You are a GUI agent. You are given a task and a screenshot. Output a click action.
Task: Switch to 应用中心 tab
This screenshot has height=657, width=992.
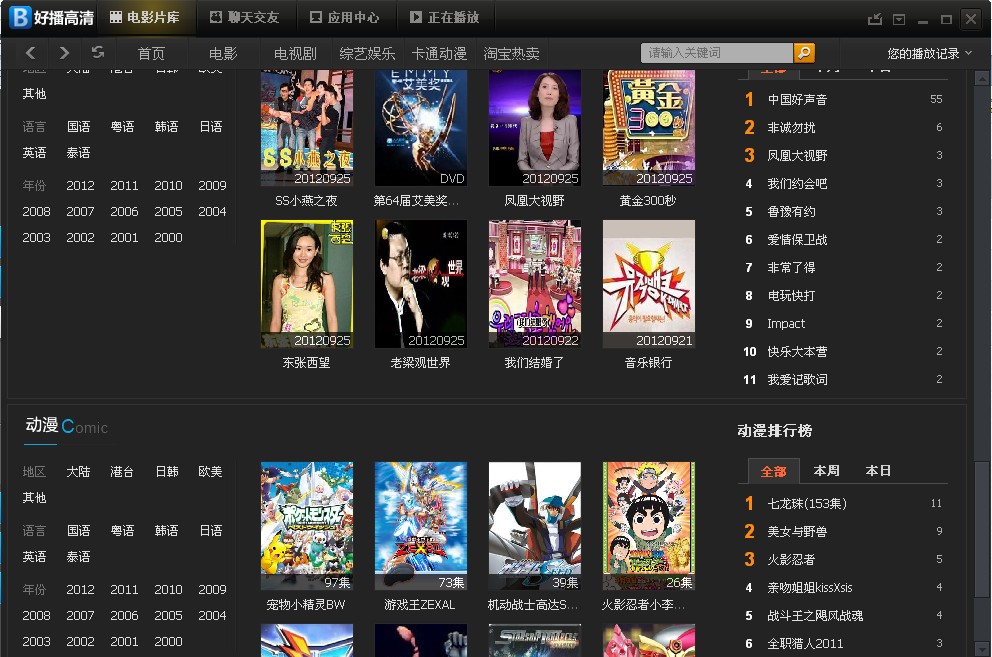[x=345, y=18]
